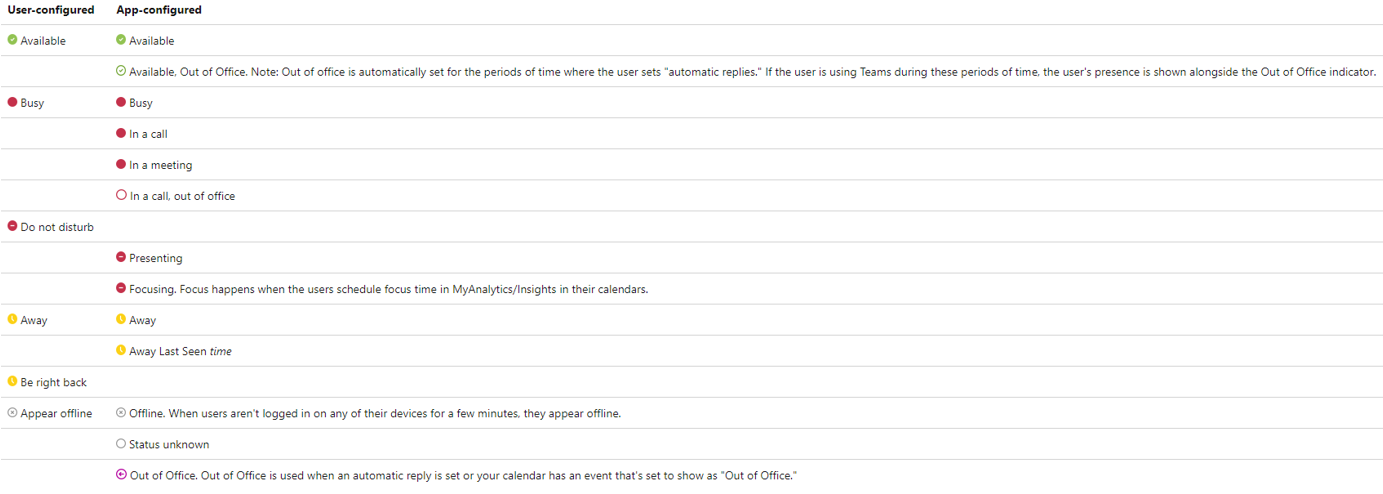Image resolution: width=1383 pixels, height=494 pixels.
Task: Click the Busy text in the App-configured column
Action: [x=141, y=103]
